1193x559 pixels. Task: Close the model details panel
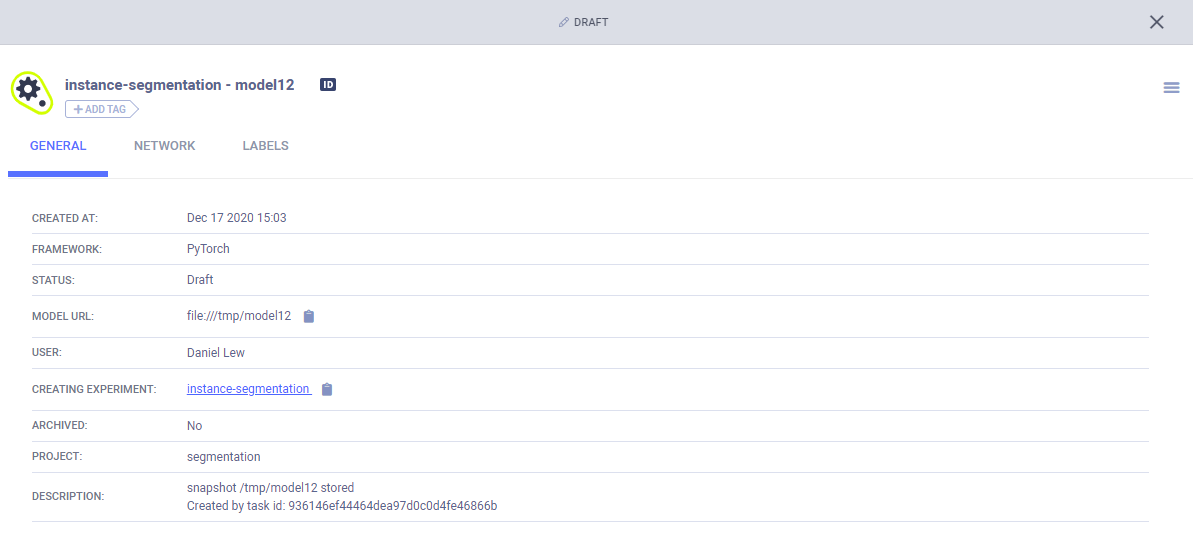pyautogui.click(x=1156, y=22)
